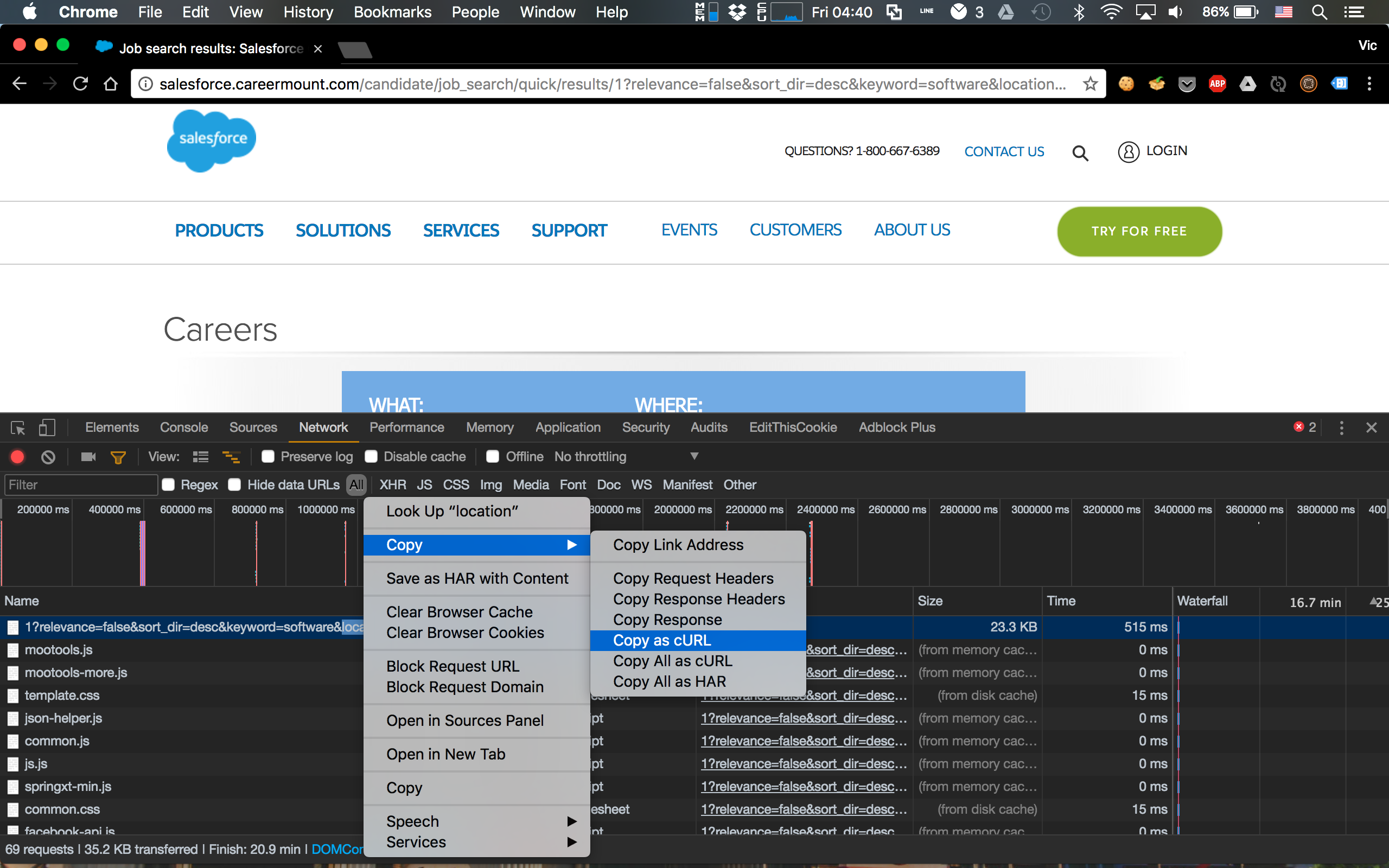The image size is (1389, 868).
Task: Choose Block Request URL
Action: [x=476, y=667]
